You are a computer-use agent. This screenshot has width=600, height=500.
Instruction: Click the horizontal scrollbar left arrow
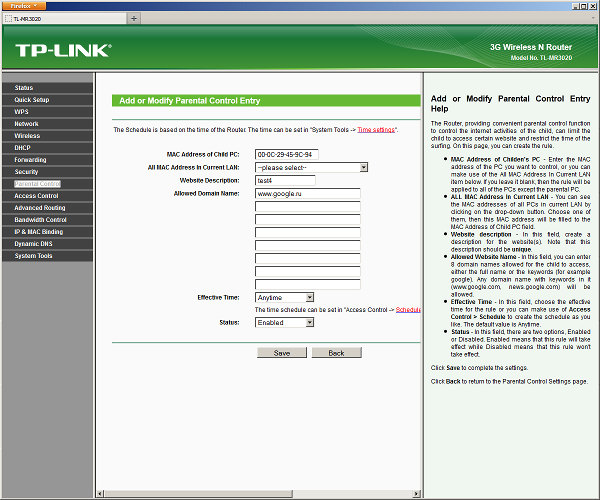pyautogui.click(x=100, y=494)
